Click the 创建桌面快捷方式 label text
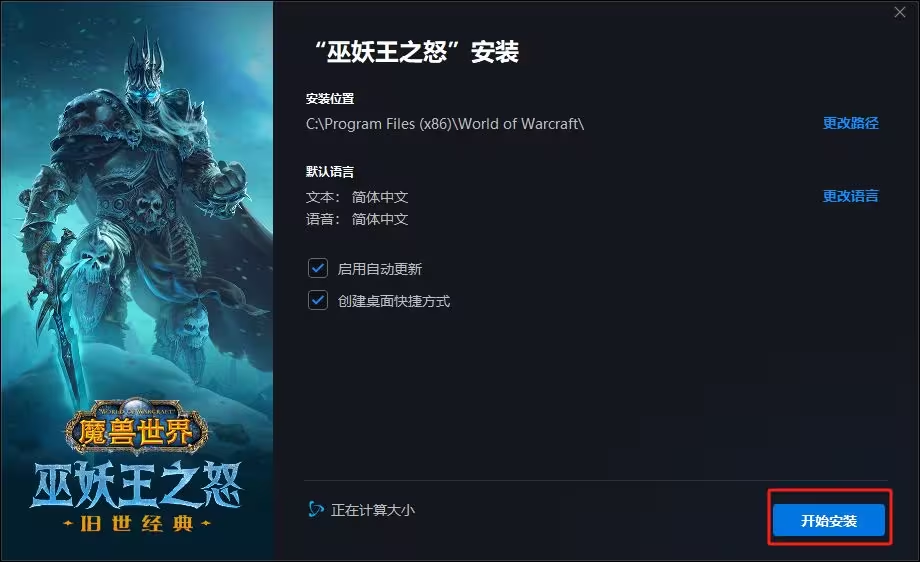The image size is (920, 562). click(394, 301)
